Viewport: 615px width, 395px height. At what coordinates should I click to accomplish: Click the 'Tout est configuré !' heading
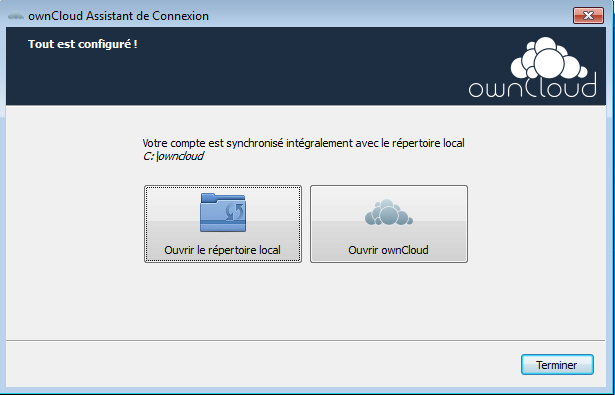coord(83,44)
